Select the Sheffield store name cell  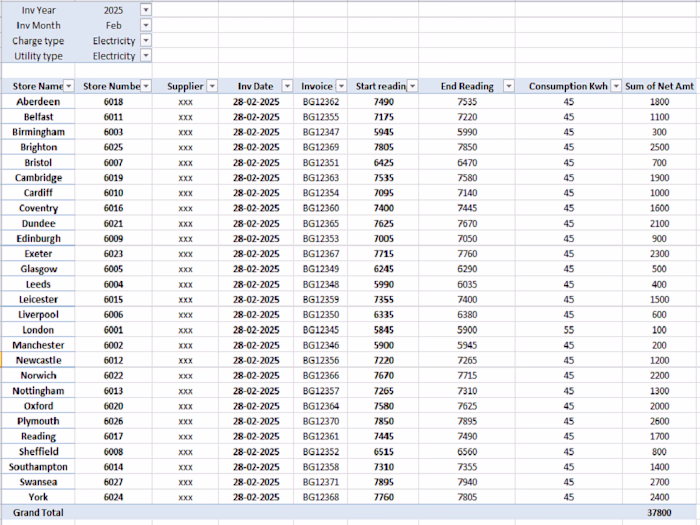point(38,451)
